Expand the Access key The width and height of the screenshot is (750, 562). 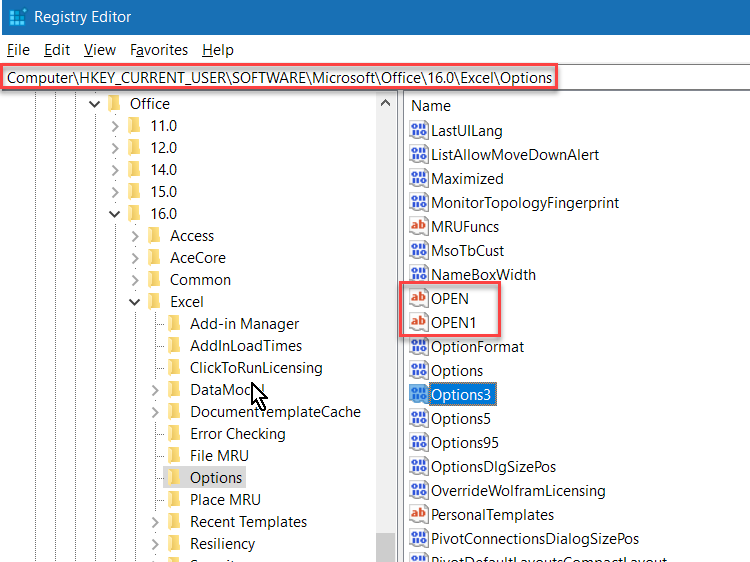coord(135,236)
